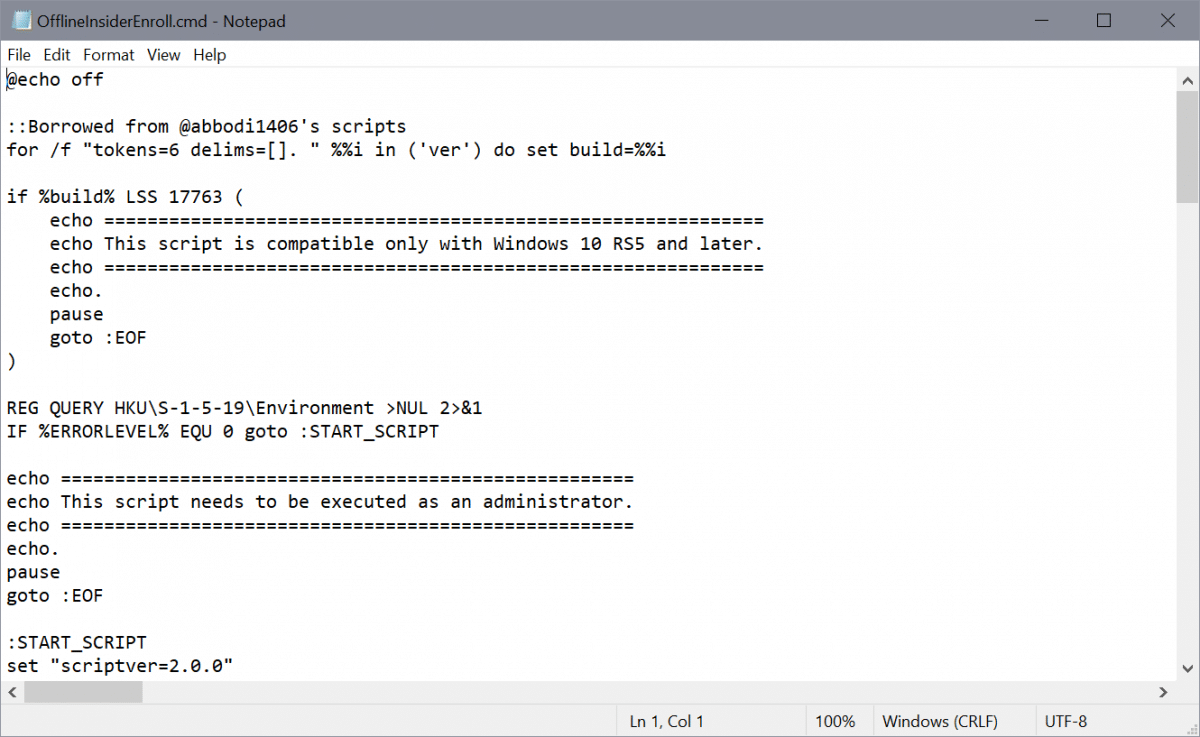The image size is (1200, 737).
Task: Click the 'Ln 1, Col 1' status indicator
Action: tap(667, 721)
